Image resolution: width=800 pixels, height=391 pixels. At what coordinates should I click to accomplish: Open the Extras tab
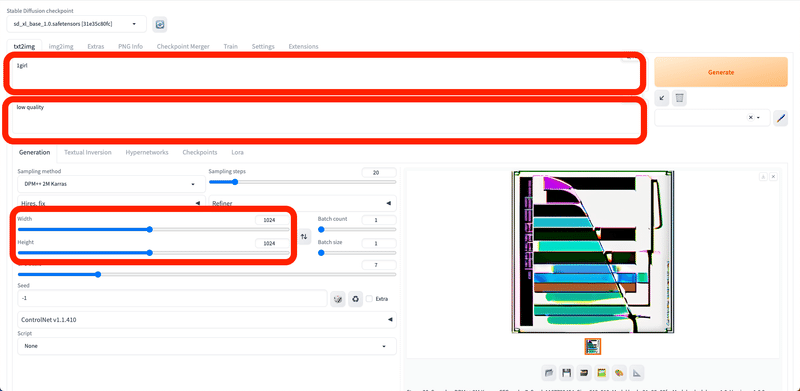[95, 46]
